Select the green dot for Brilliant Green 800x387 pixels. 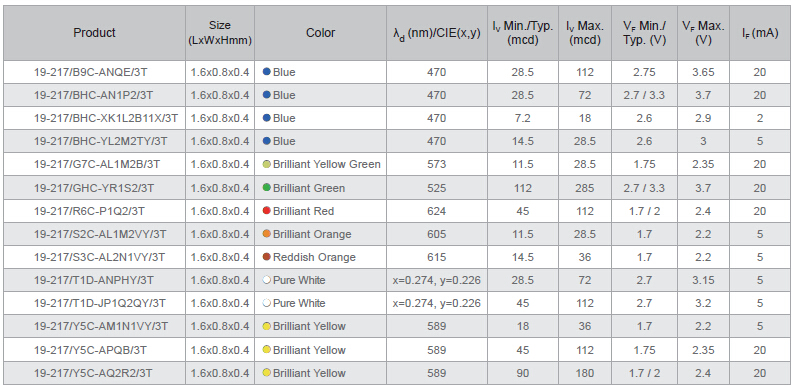266,188
